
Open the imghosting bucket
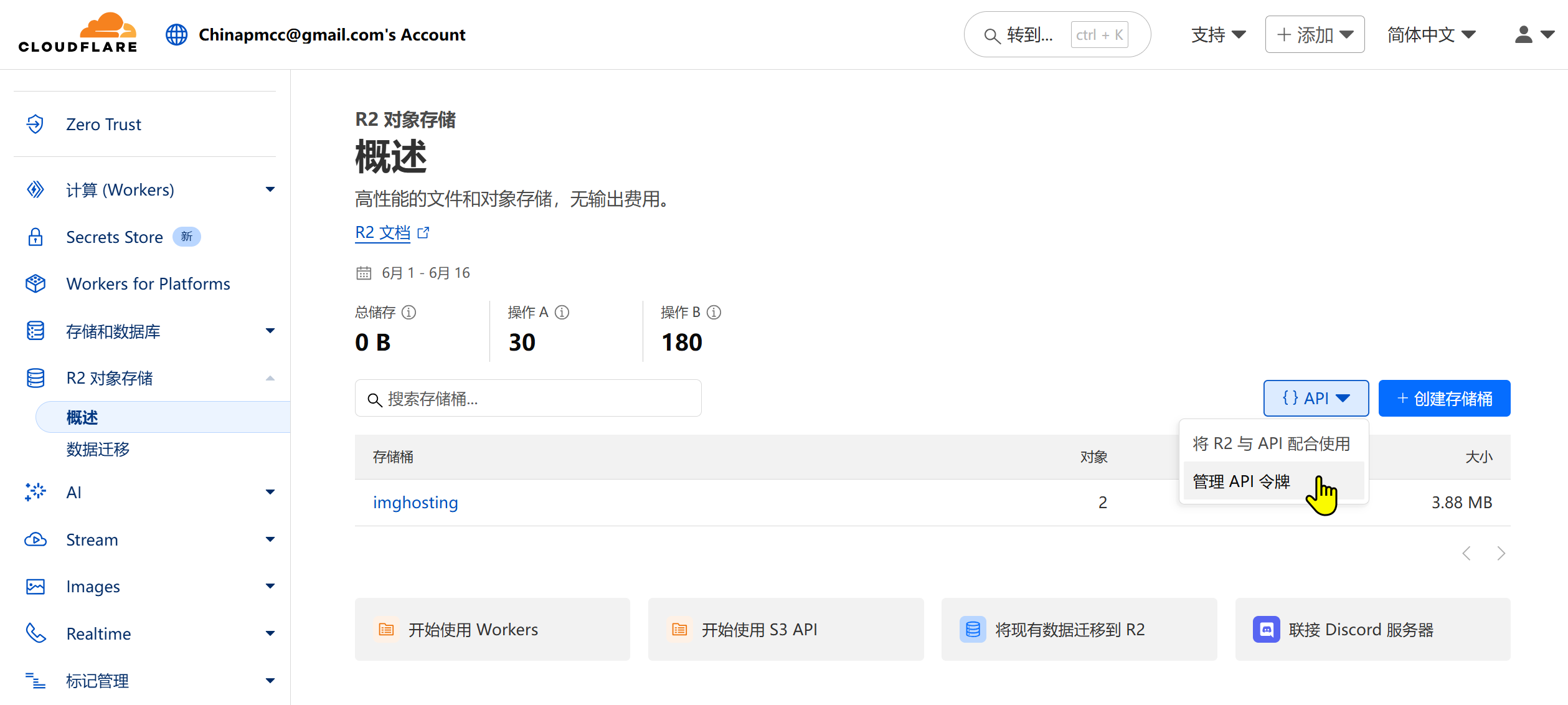click(x=415, y=502)
